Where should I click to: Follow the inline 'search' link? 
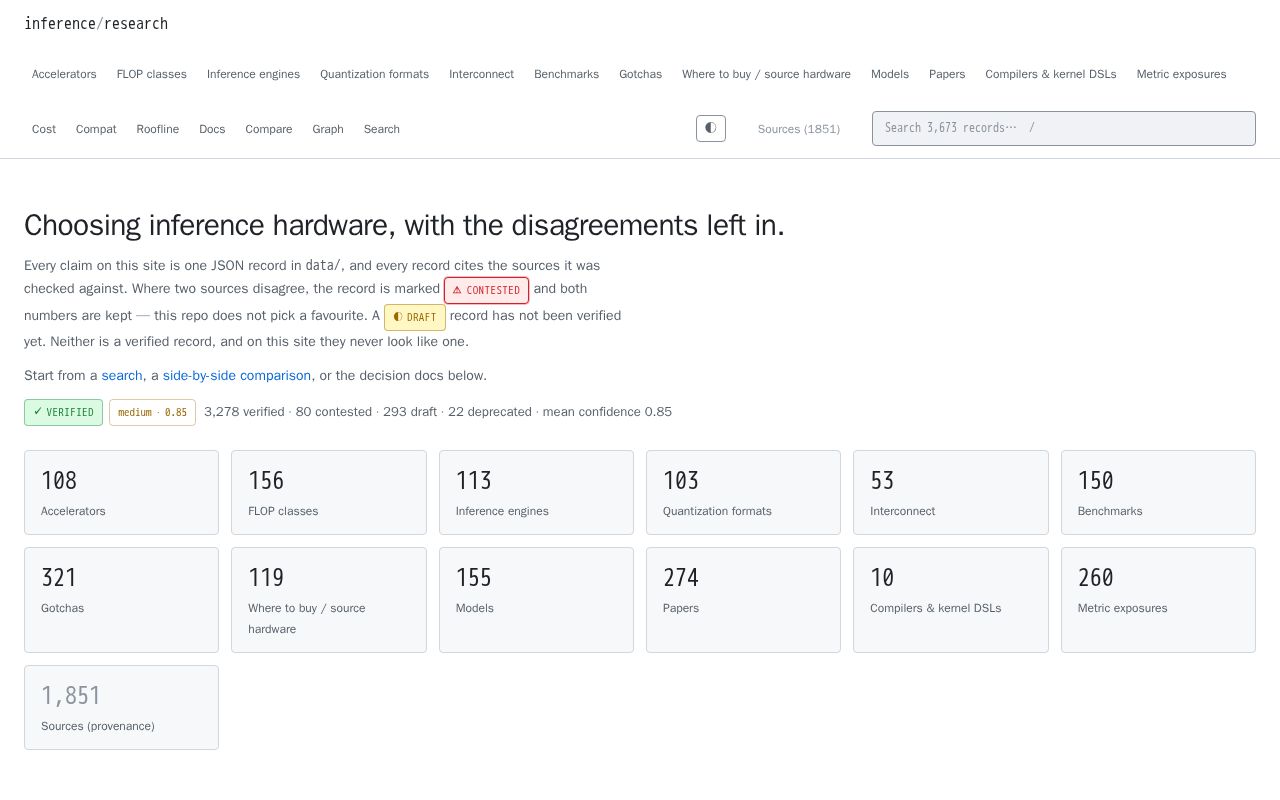(x=122, y=376)
